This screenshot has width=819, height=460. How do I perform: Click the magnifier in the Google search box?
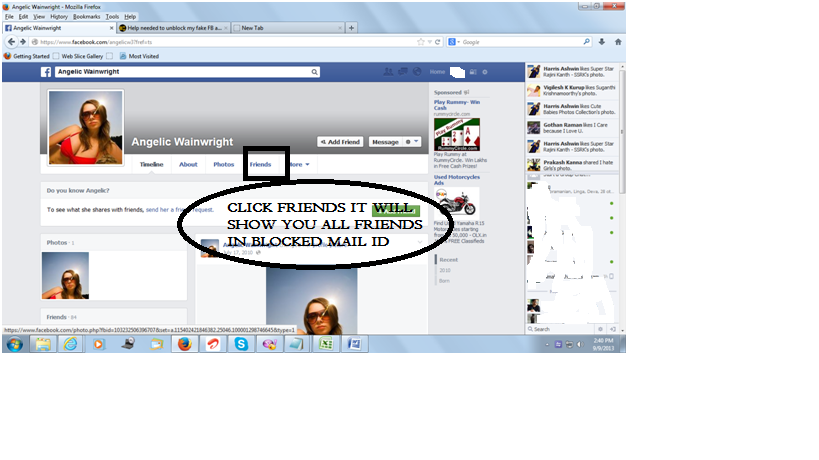[x=587, y=42]
